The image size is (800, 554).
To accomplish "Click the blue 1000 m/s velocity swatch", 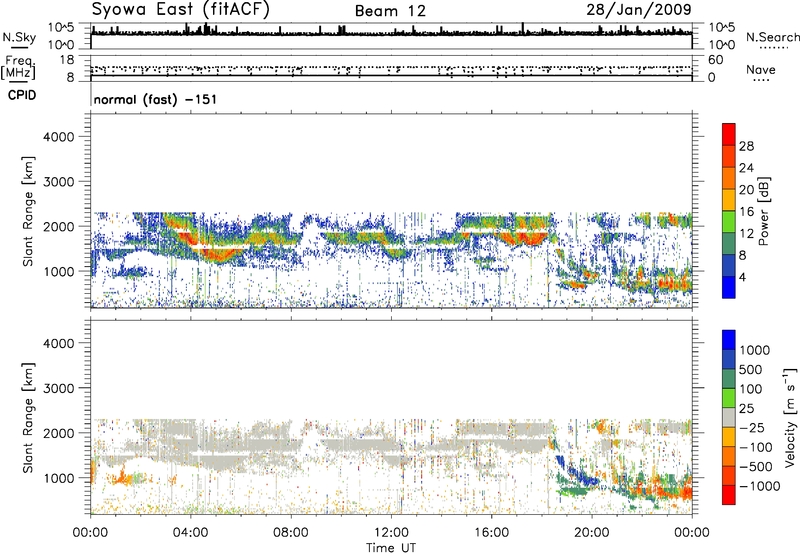I will point(729,340).
